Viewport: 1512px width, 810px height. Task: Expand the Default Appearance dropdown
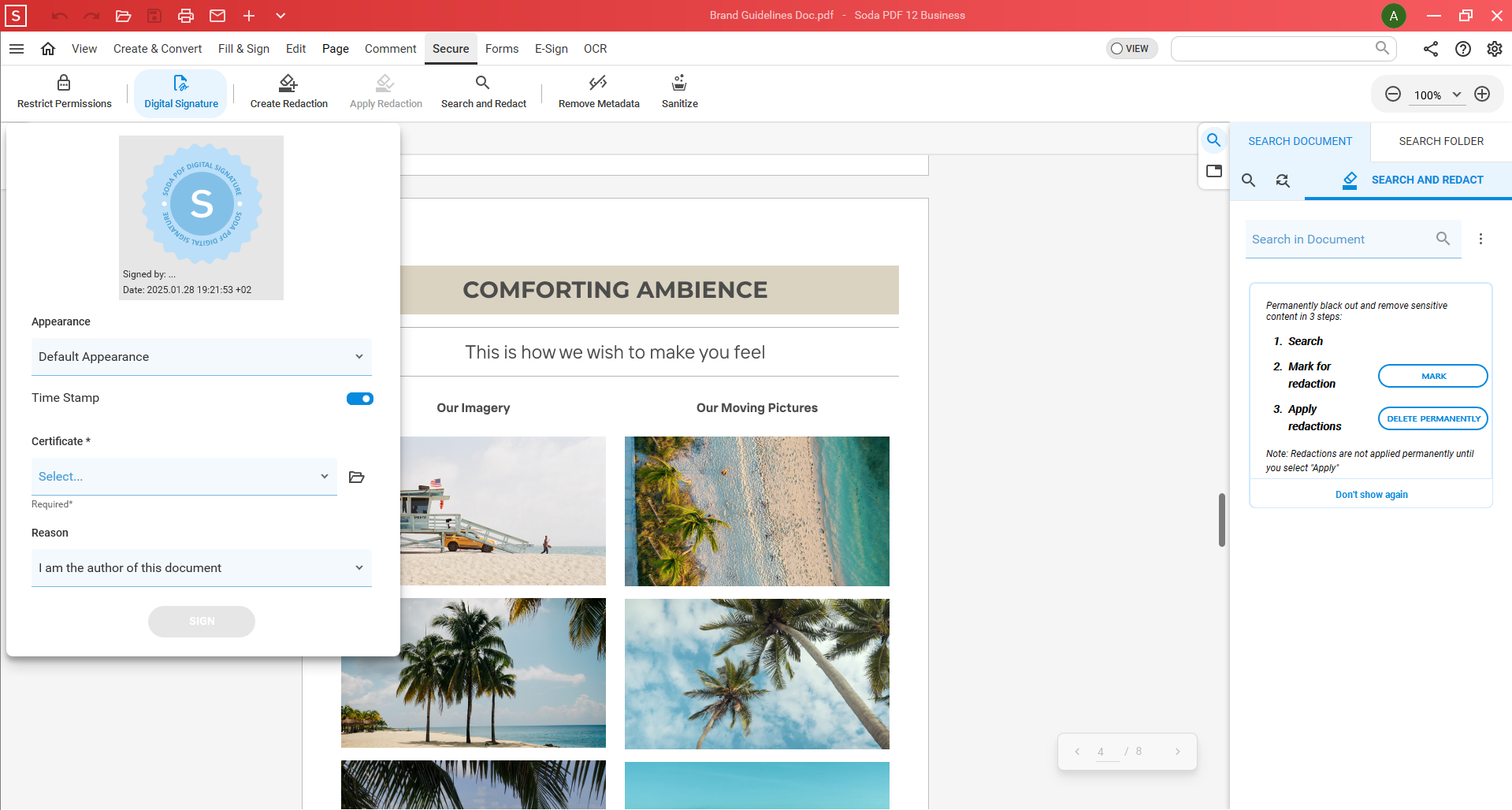coord(201,357)
